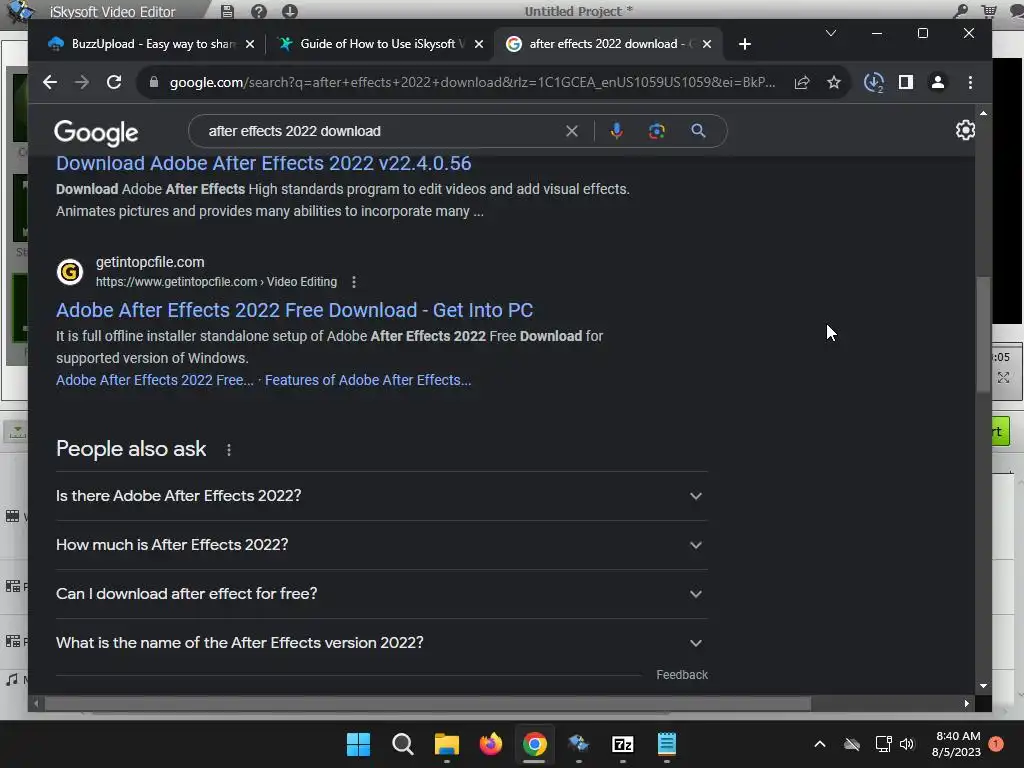Open File Explorer from taskbar
Viewport: 1024px width, 768px height.
tap(447, 744)
